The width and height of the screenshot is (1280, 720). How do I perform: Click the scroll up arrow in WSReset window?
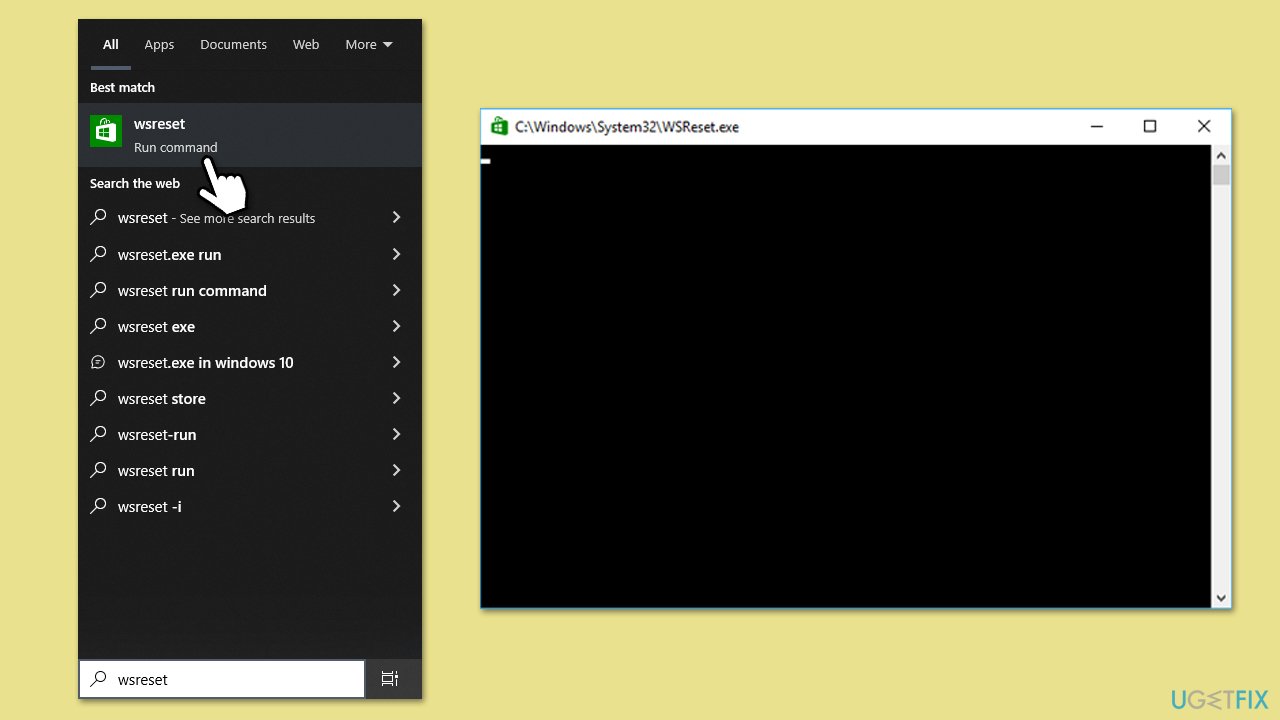(1221, 155)
